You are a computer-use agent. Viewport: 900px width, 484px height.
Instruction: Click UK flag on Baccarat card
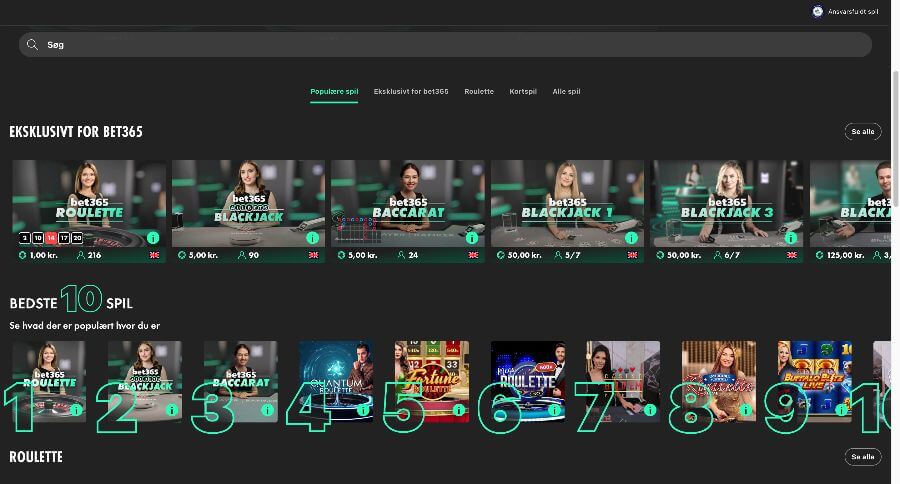click(x=473, y=255)
